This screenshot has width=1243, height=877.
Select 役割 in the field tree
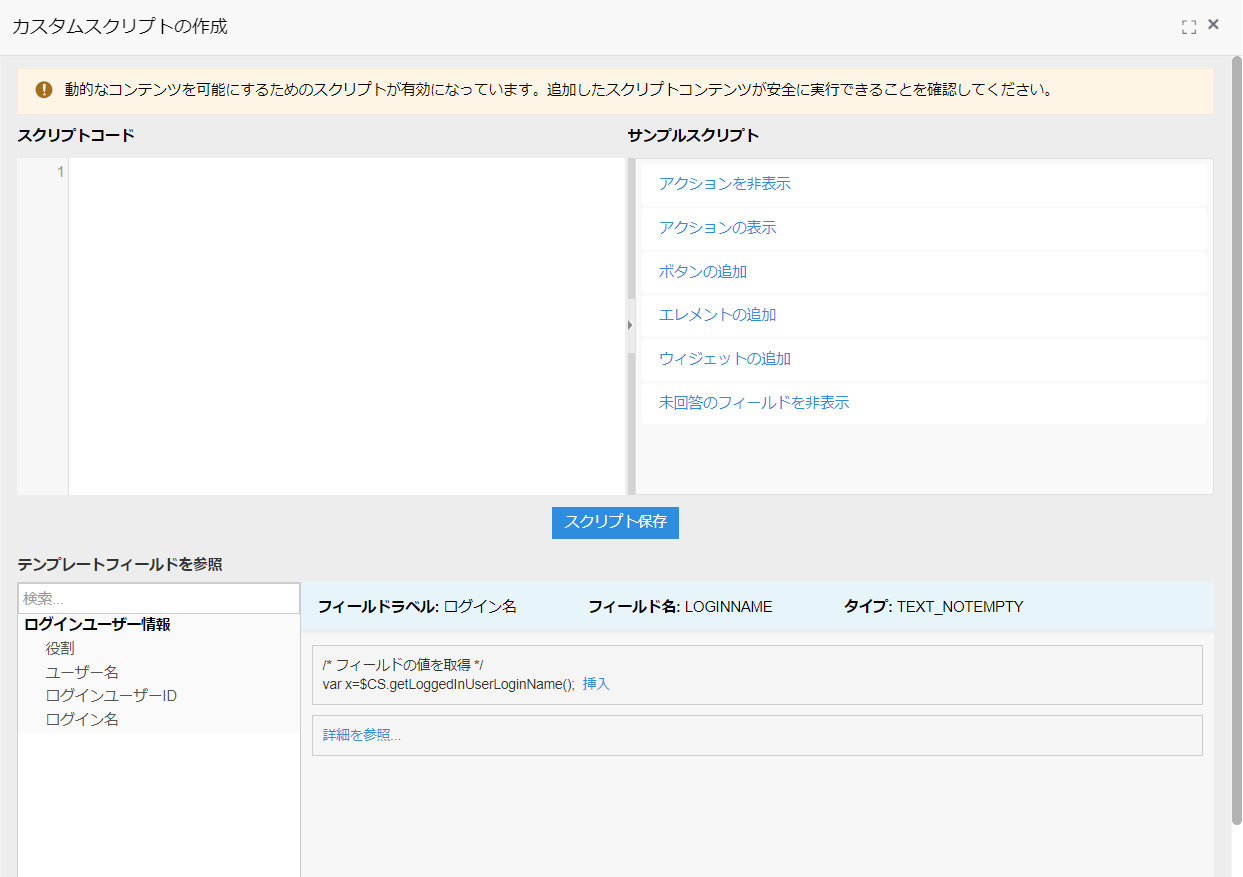point(60,649)
